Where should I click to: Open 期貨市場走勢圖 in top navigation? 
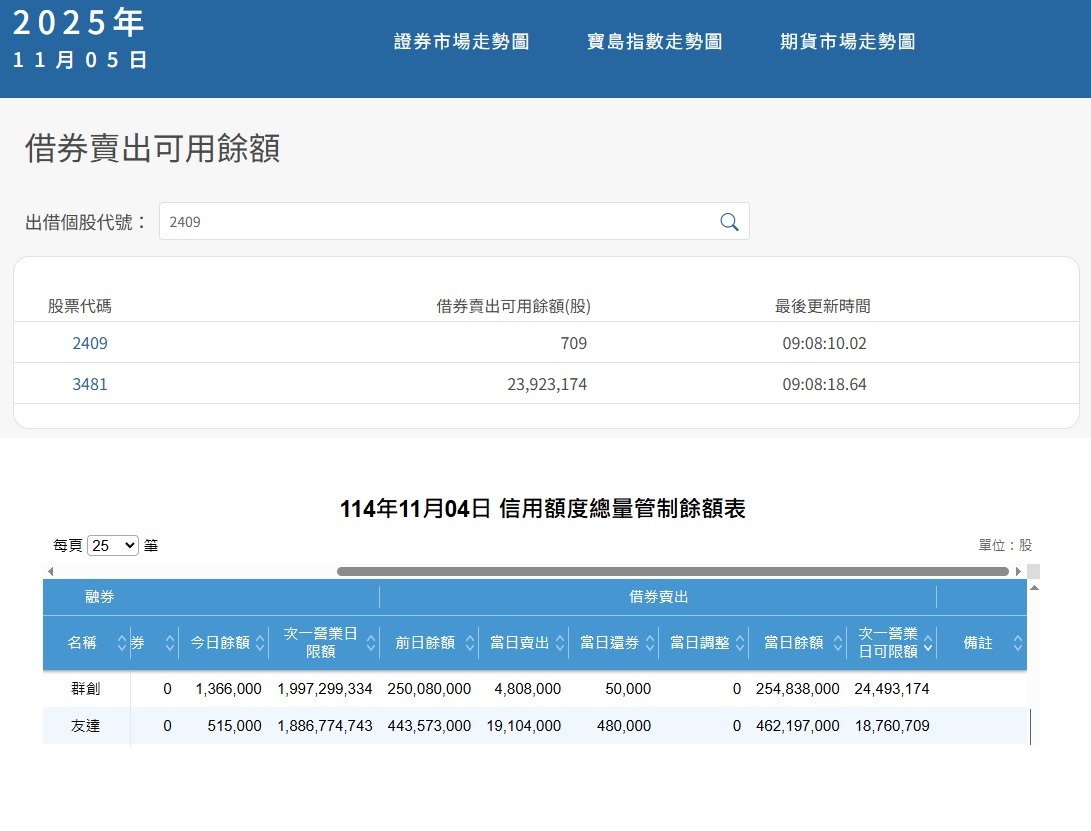(847, 42)
